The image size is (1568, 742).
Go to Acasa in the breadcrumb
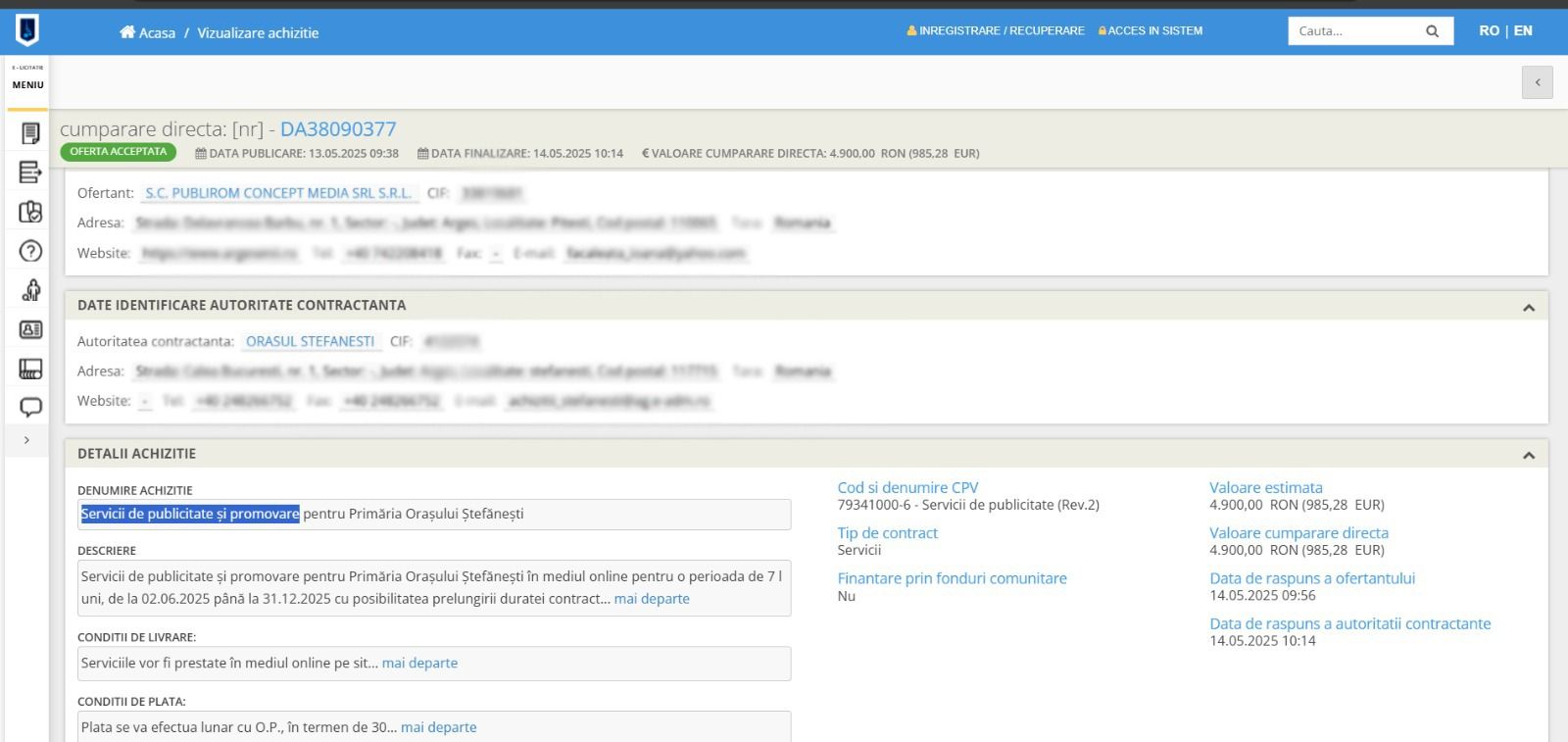[x=148, y=32]
